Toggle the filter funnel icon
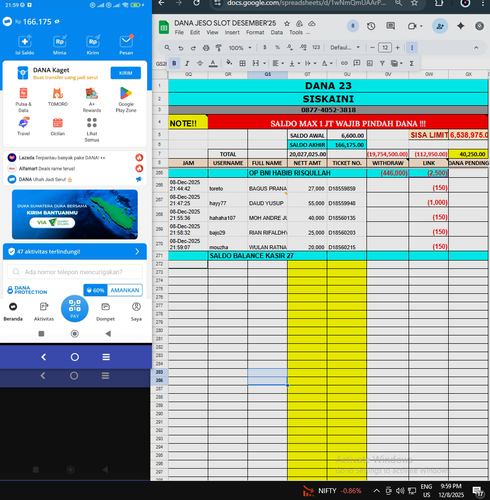The image size is (490, 500). click(x=382, y=63)
